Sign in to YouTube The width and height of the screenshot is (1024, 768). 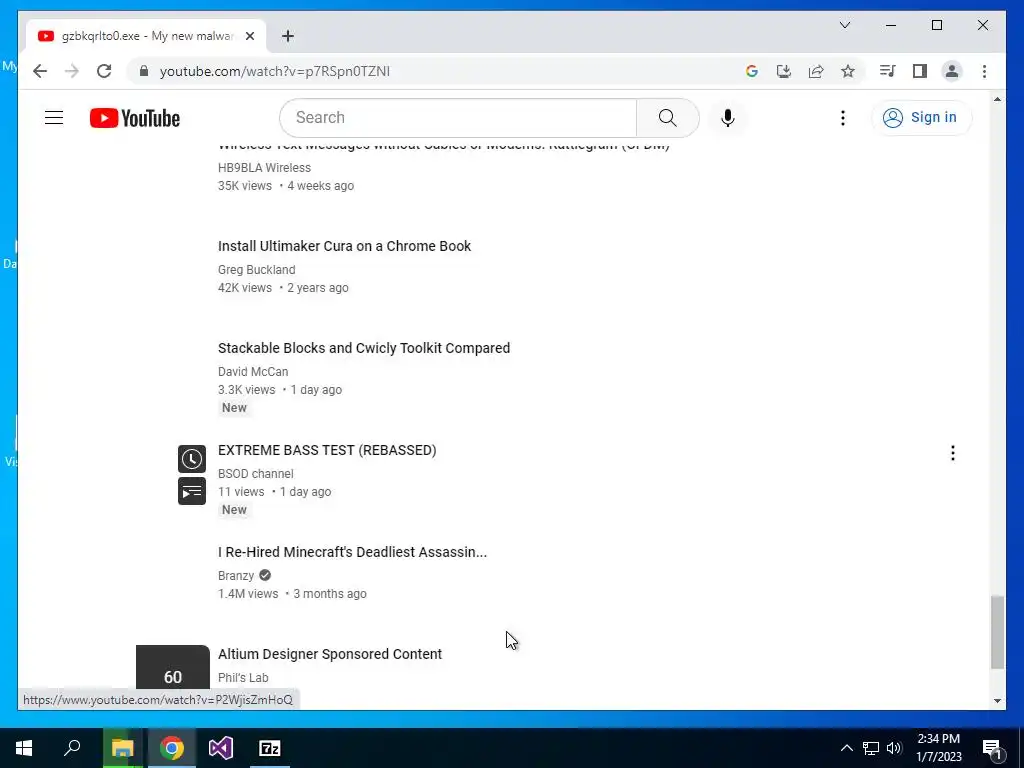[921, 118]
